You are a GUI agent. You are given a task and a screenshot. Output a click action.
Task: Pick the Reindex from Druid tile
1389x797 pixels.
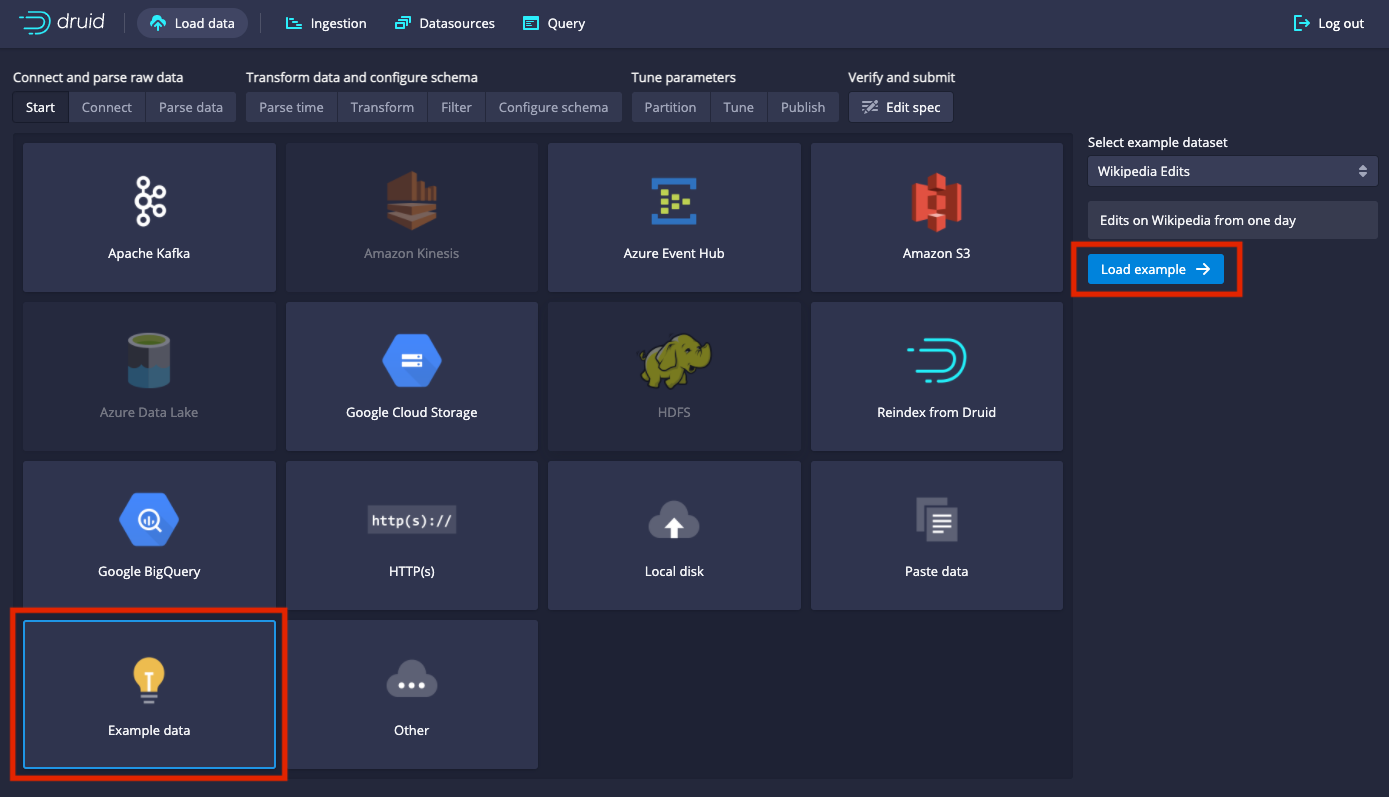point(937,376)
